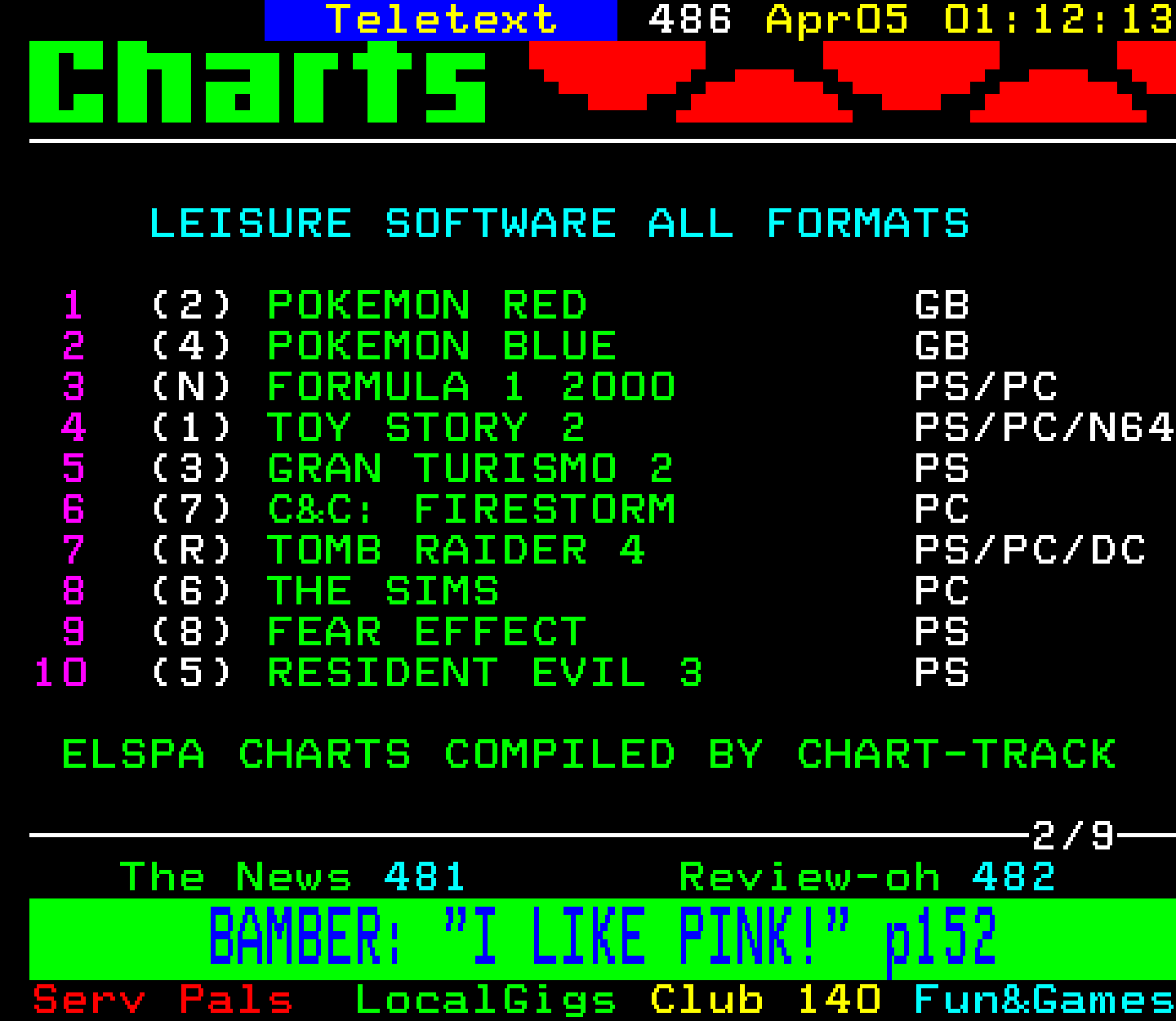Screen dimensions: 1176x1021
Task: Click PS format for Fear Effect
Action: (942, 632)
